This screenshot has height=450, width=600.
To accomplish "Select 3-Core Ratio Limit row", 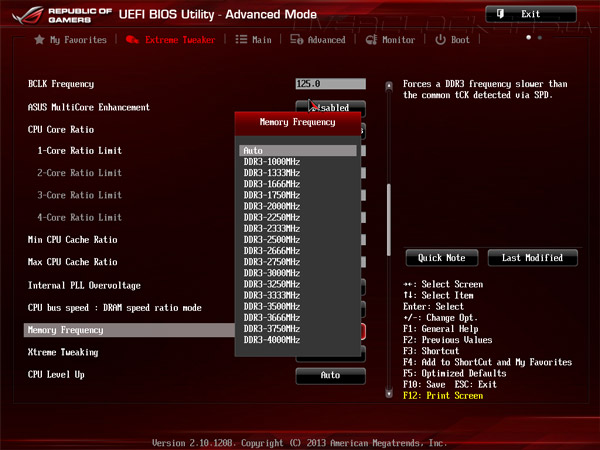I will point(80,195).
